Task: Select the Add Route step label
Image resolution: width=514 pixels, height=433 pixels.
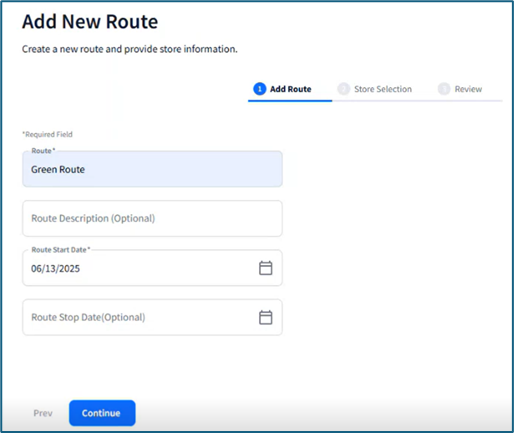Action: [291, 89]
